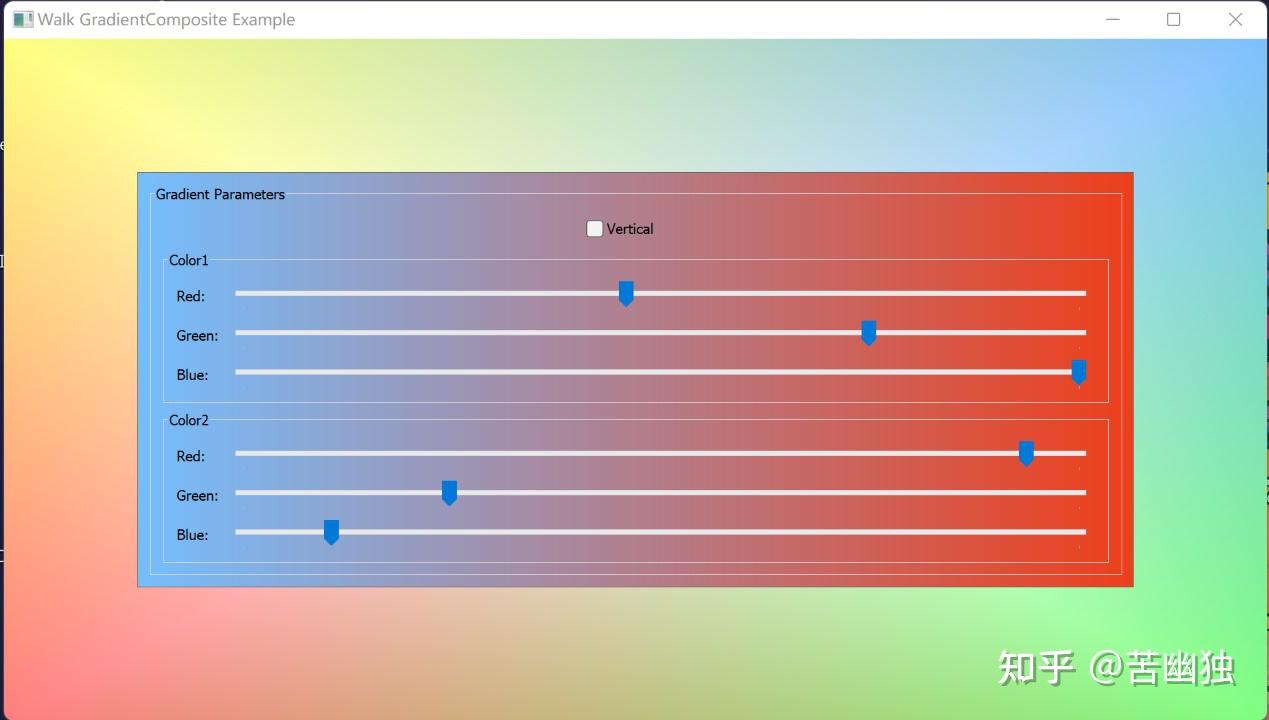This screenshot has width=1269, height=720.
Task: Click the Blue: label under Color1
Action: pos(193,375)
